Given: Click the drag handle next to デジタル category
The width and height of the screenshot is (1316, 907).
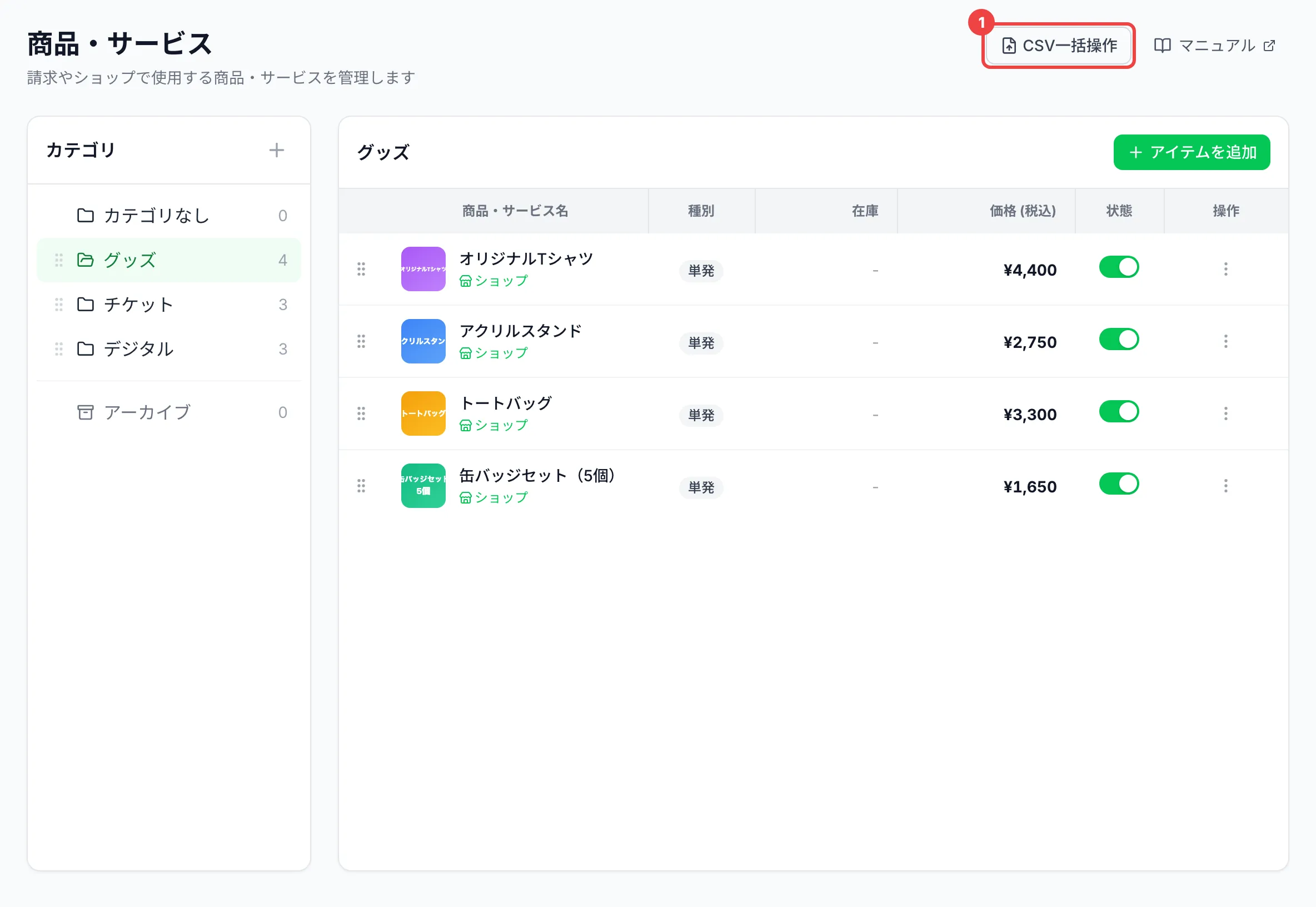Looking at the screenshot, I should tap(58, 348).
